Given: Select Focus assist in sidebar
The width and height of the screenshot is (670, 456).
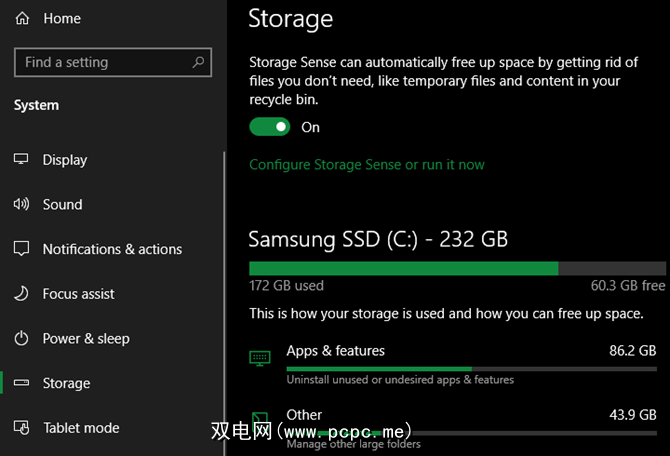Looking at the screenshot, I should click(x=78, y=294).
